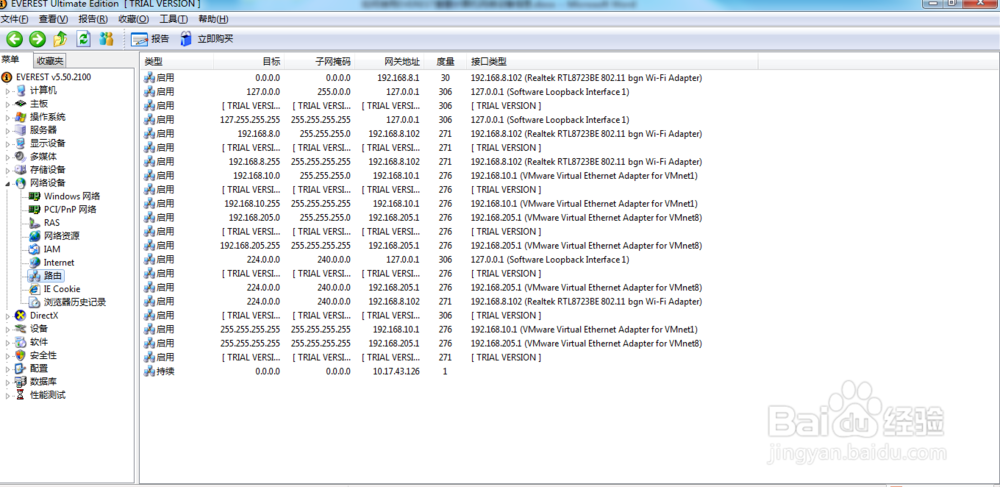The image size is (1000, 487).
Task: Click the 操作系统 Windows flag icon
Action: (20, 117)
